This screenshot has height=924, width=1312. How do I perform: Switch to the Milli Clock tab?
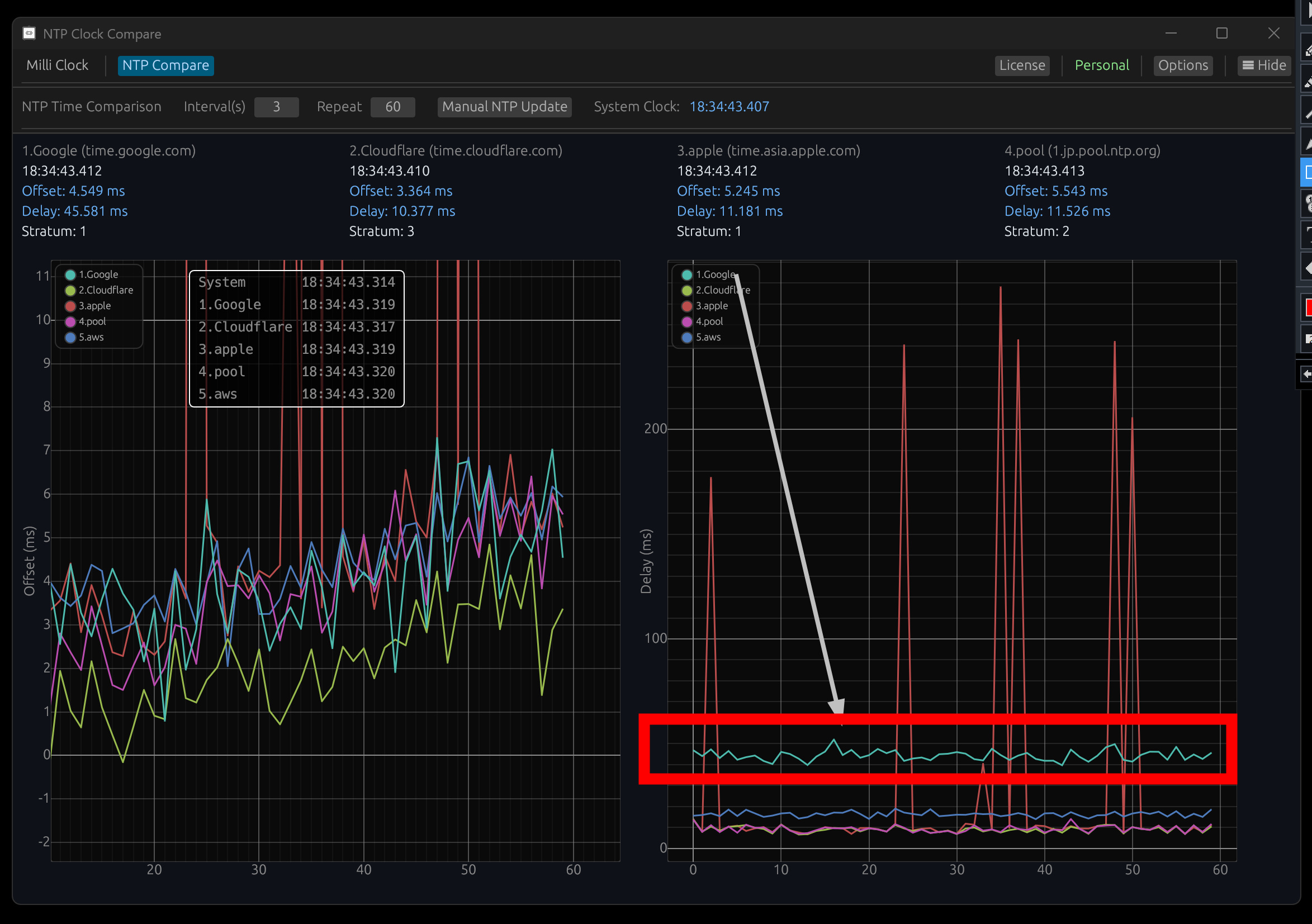(57, 65)
